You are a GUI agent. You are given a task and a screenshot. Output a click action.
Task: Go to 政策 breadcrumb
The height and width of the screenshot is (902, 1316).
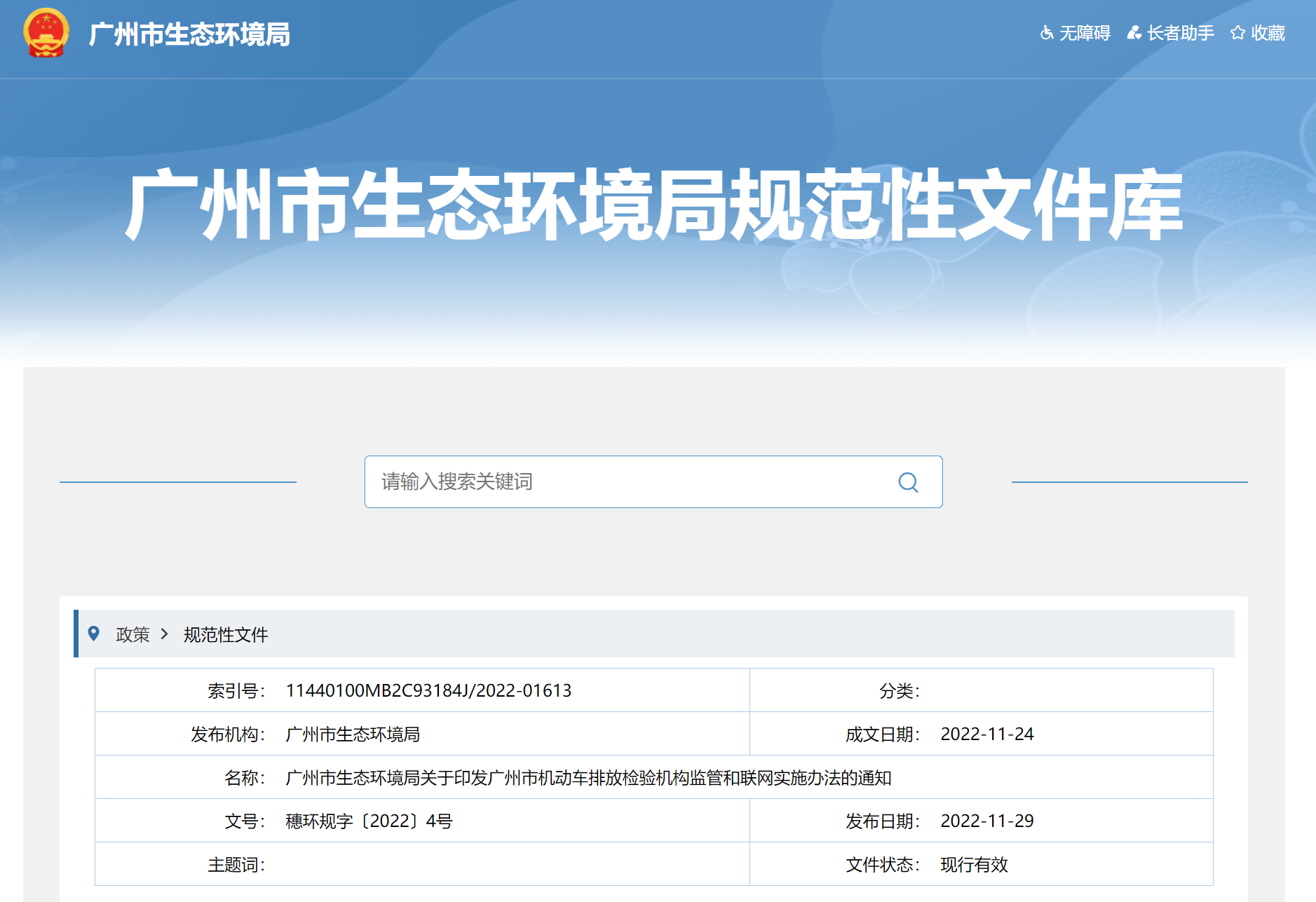[x=133, y=634]
